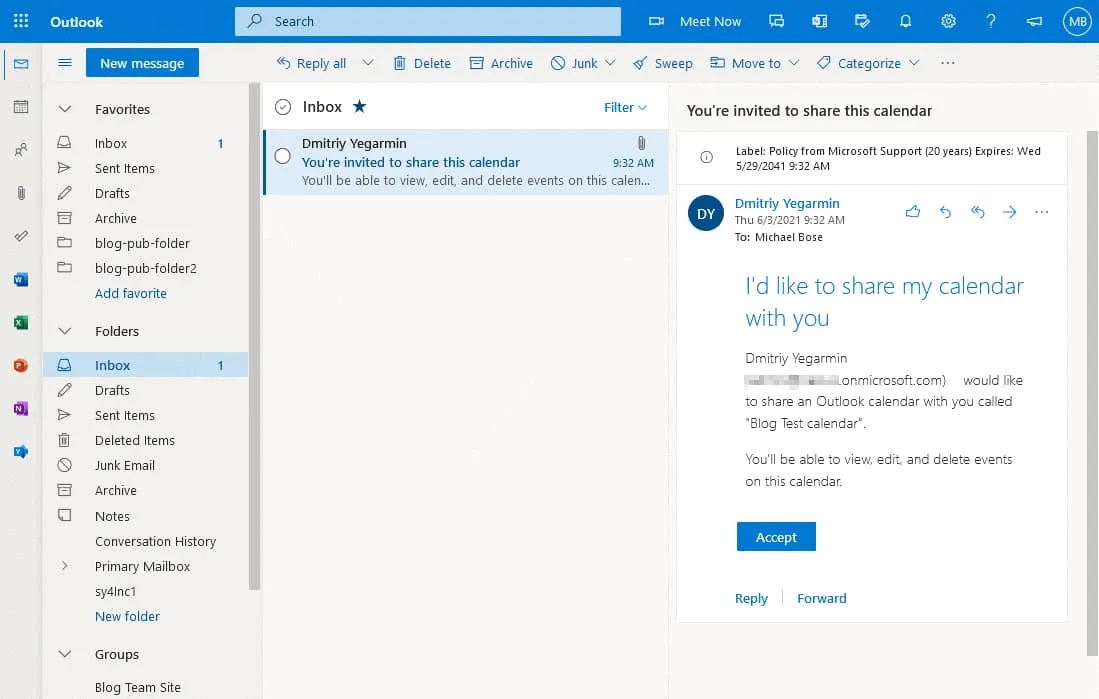Click Archive in the command toolbar
The height and width of the screenshot is (699, 1099).
(x=501, y=63)
